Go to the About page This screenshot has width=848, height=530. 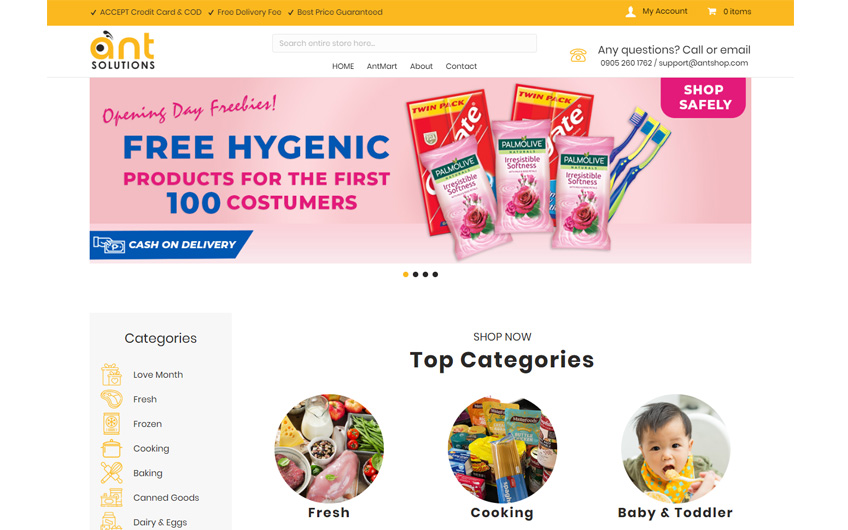tap(421, 66)
